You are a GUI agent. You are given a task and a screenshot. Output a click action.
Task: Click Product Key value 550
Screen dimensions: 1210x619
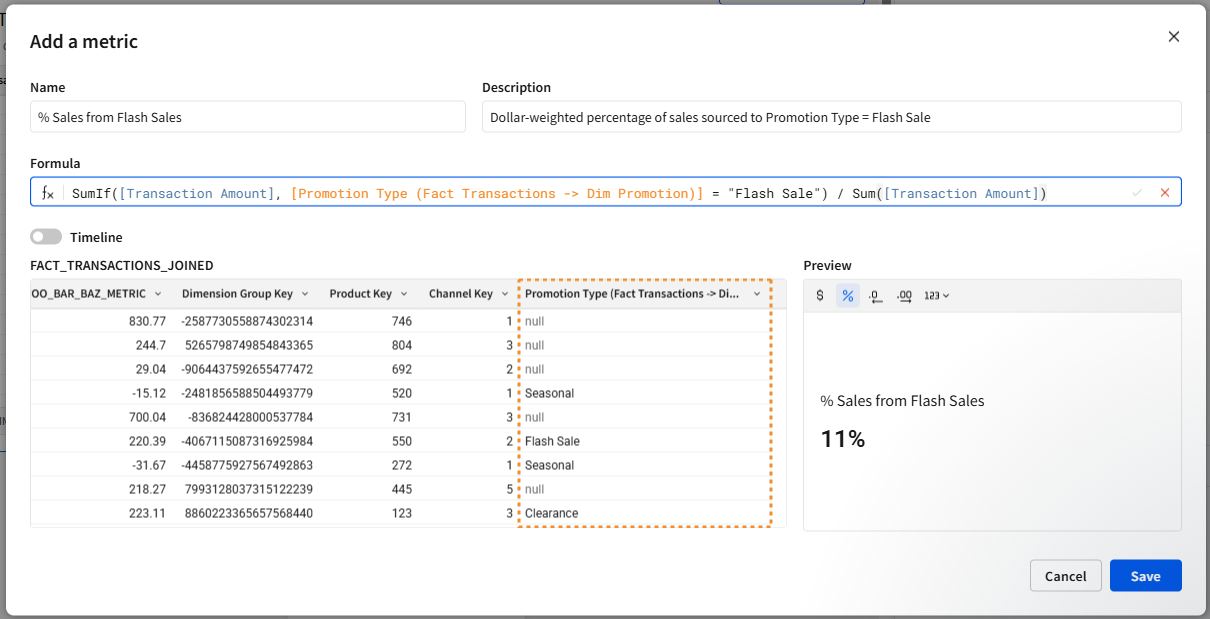click(402, 441)
